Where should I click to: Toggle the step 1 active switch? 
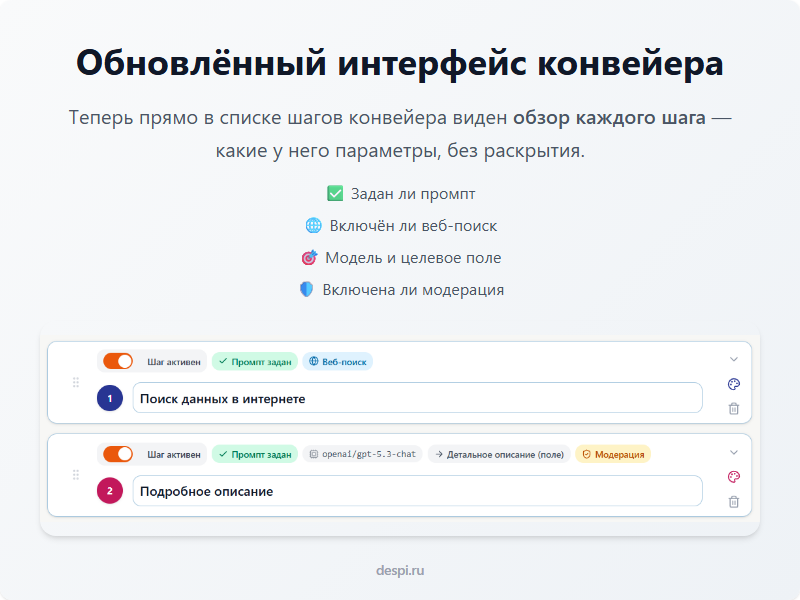pyautogui.click(x=118, y=361)
